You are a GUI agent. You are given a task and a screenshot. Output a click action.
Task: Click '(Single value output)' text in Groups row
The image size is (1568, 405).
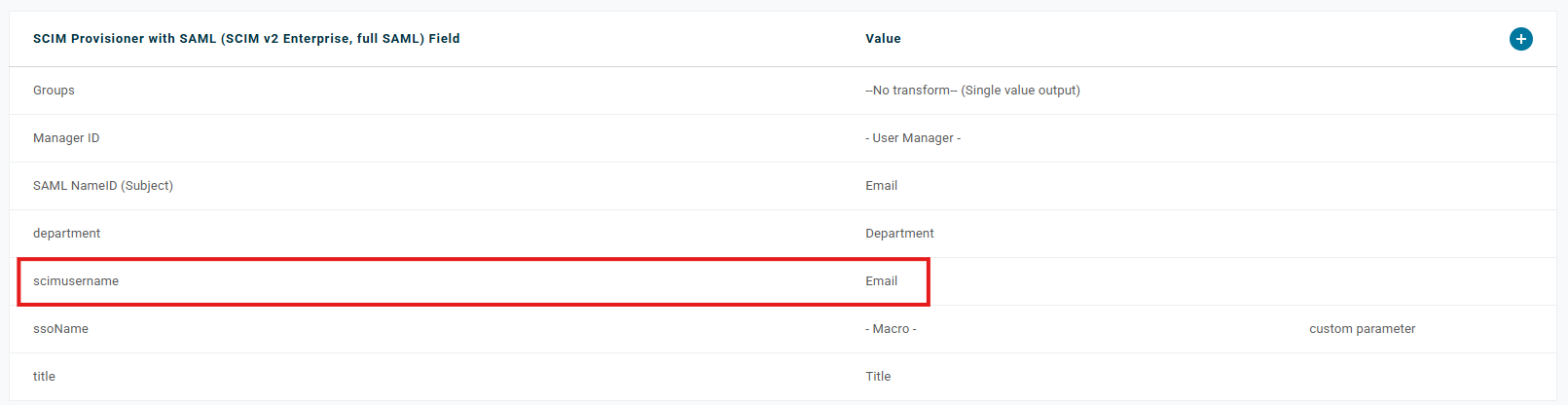(1020, 91)
